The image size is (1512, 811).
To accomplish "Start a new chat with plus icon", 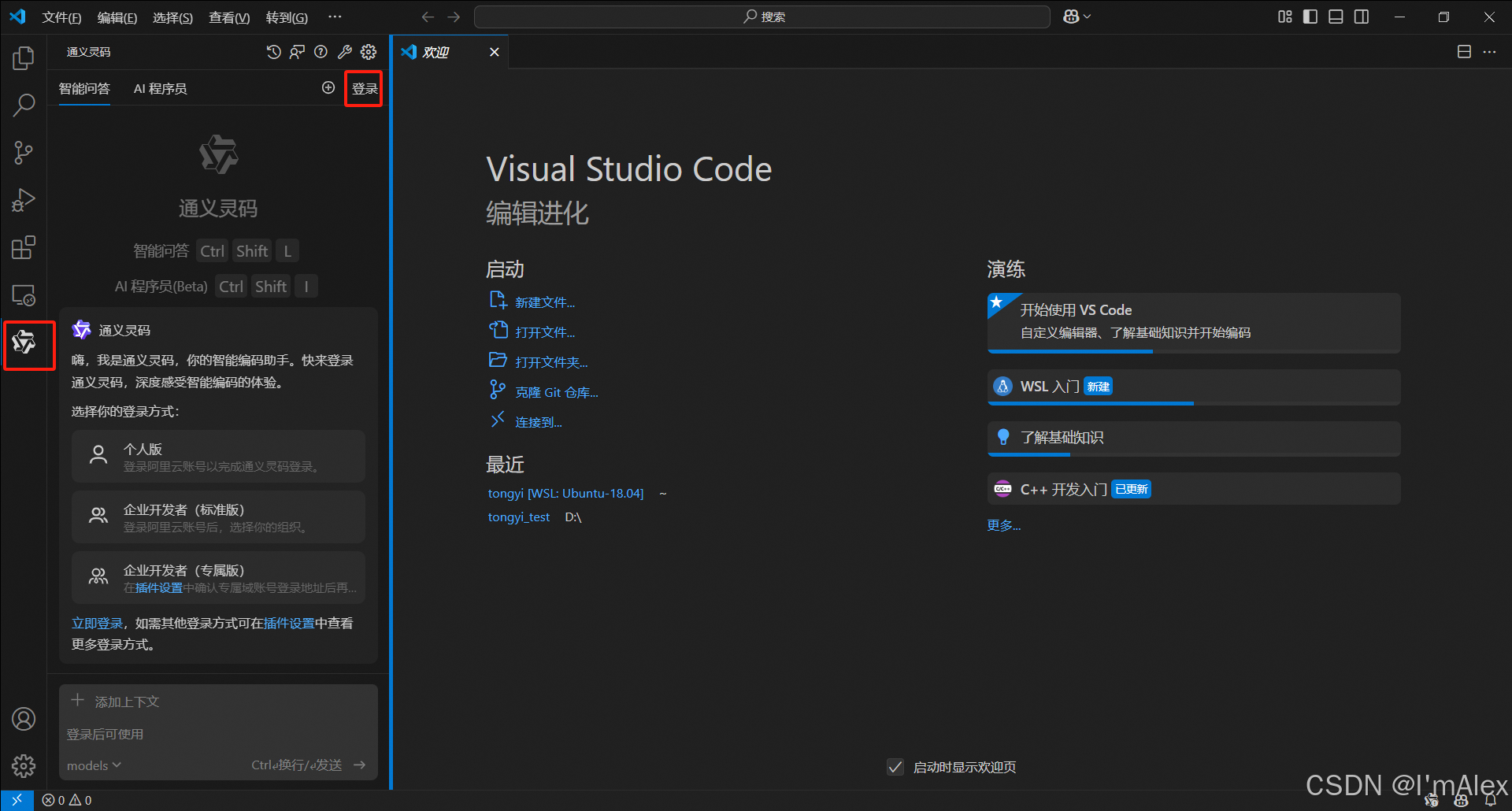I will point(328,87).
